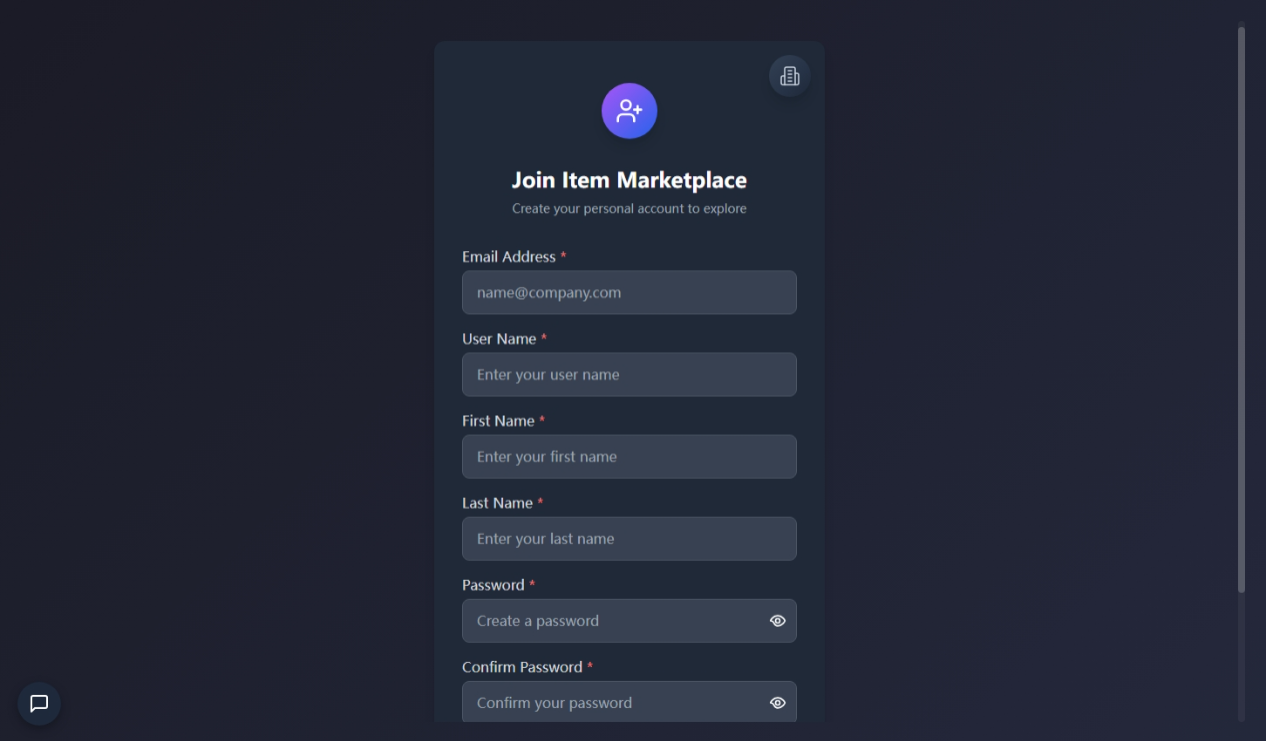The image size is (1266, 741).
Task: Select the First Name text box
Action: coord(629,457)
